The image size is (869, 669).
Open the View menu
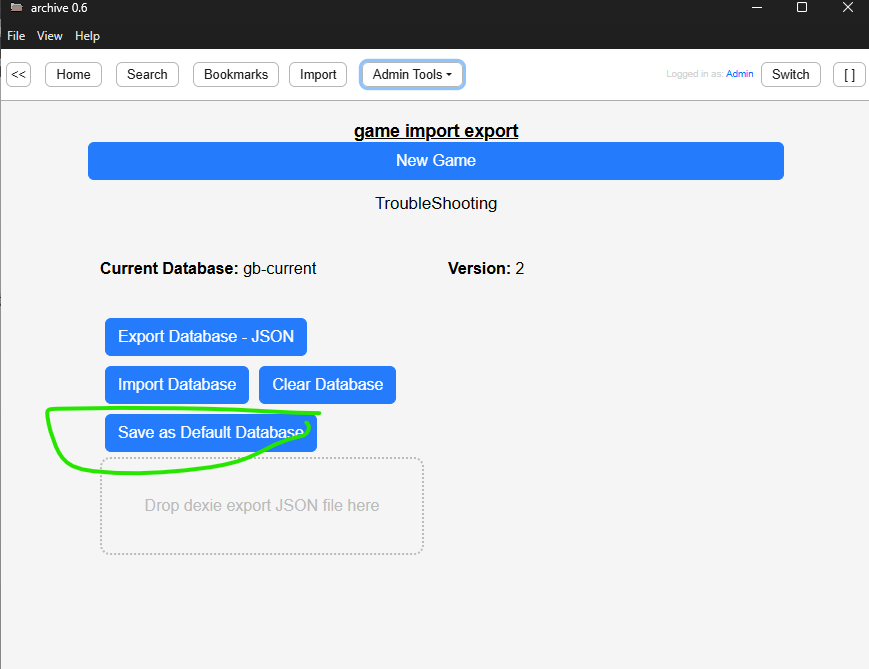[x=49, y=36]
